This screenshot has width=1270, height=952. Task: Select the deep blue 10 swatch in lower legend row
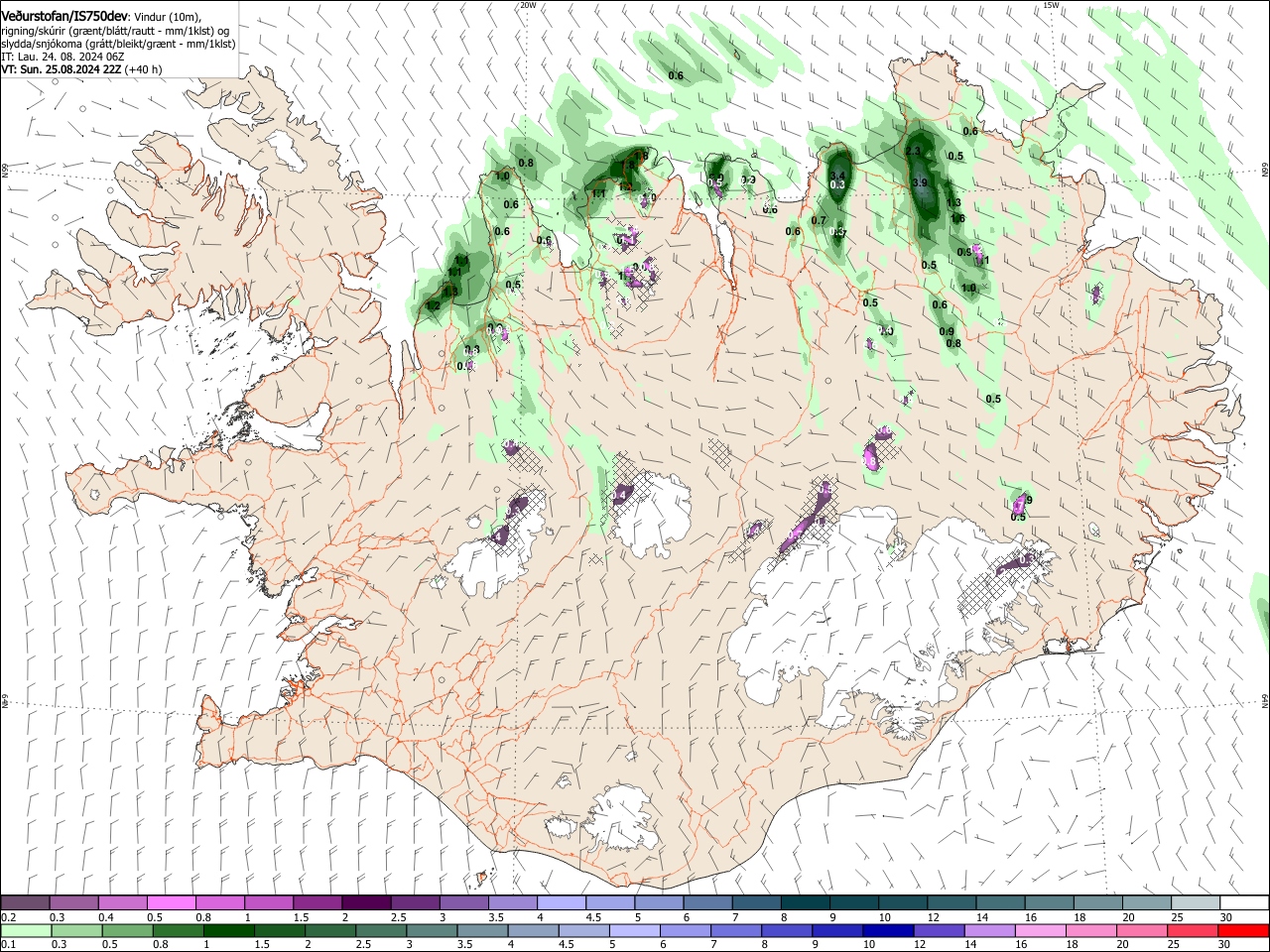tap(888, 931)
